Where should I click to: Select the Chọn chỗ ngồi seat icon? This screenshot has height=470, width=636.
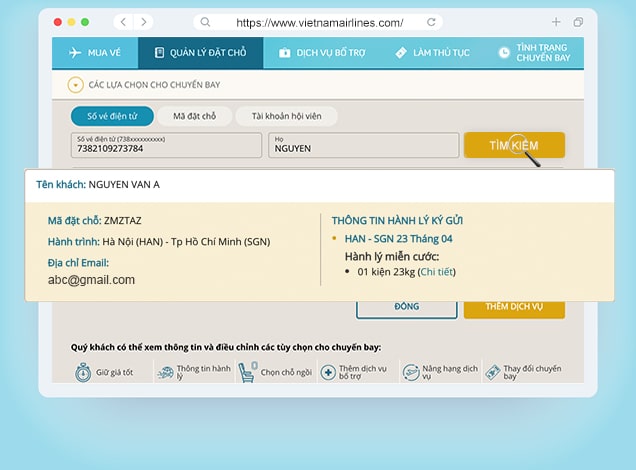[x=247, y=372]
